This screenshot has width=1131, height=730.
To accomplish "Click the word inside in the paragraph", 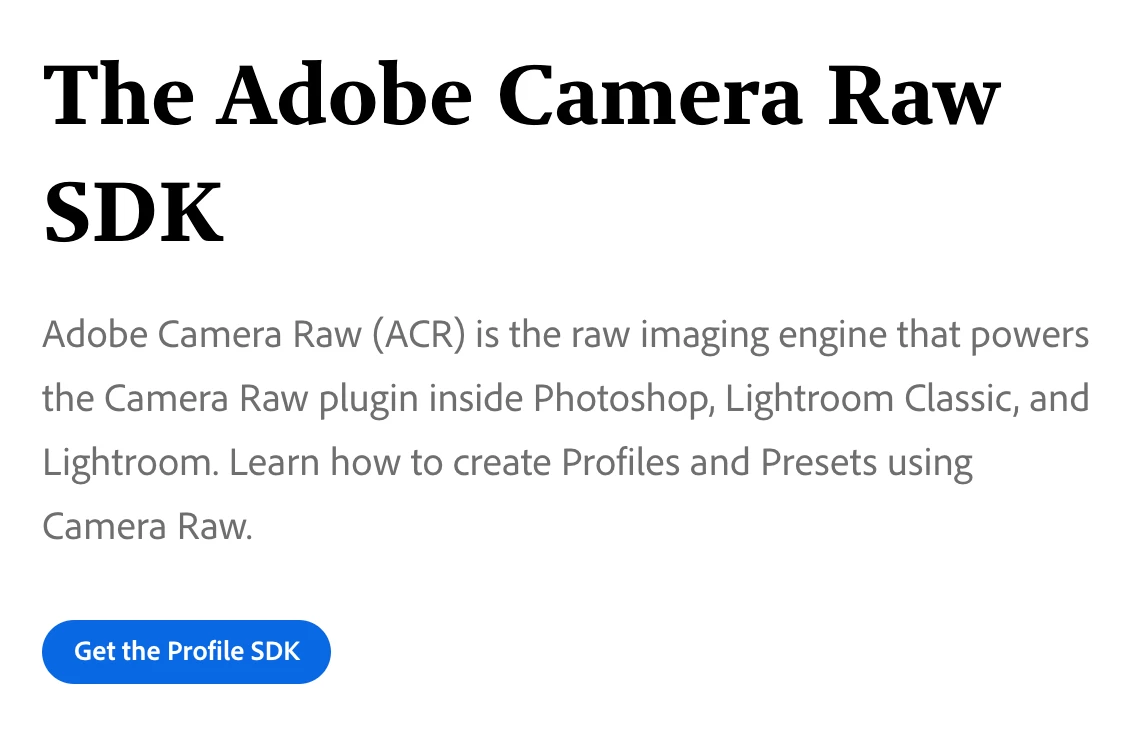I will click(476, 398).
